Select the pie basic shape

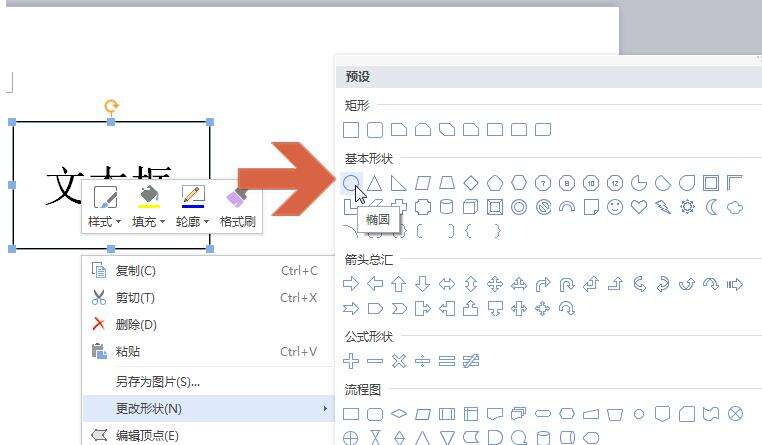[x=639, y=183]
